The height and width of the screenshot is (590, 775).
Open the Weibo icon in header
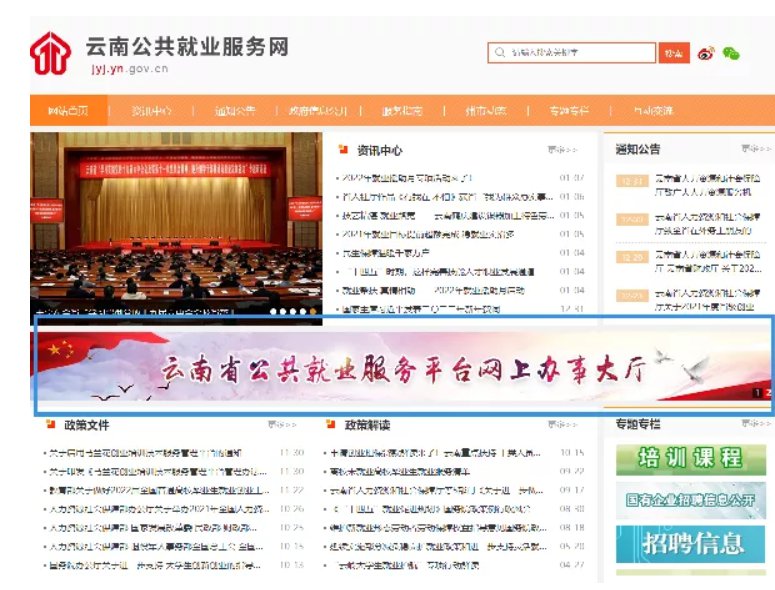point(706,53)
